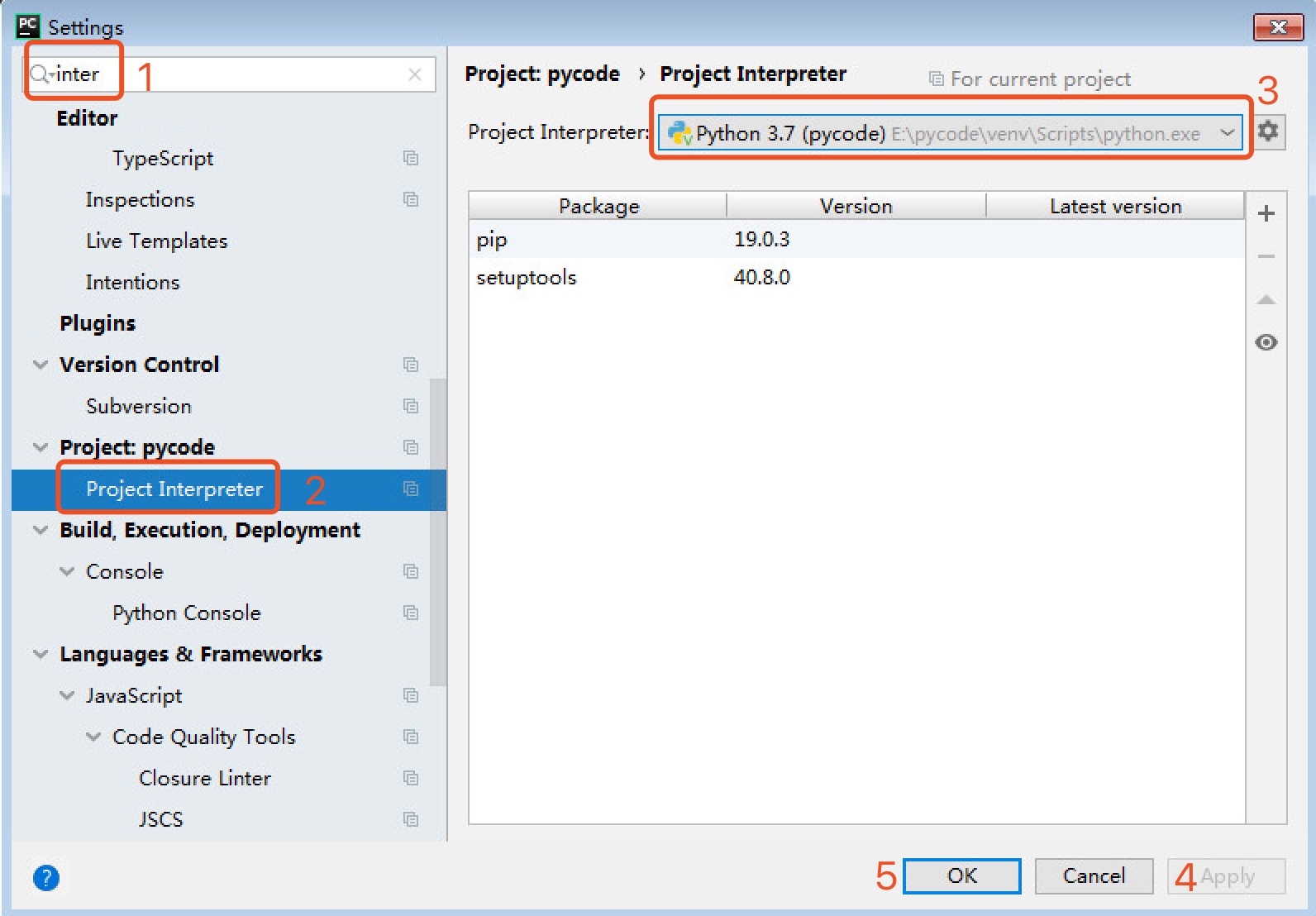Select the Editor category

(87, 118)
